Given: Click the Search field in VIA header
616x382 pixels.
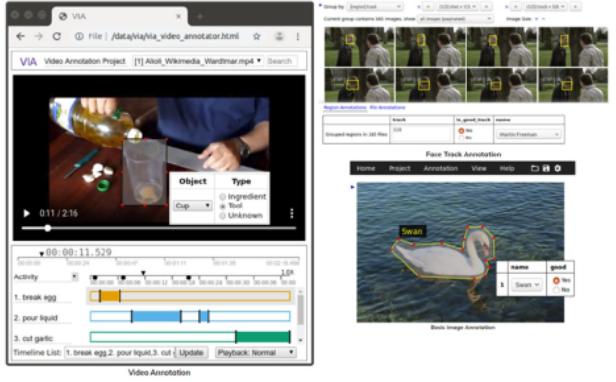Looking at the screenshot, I should tap(281, 61).
